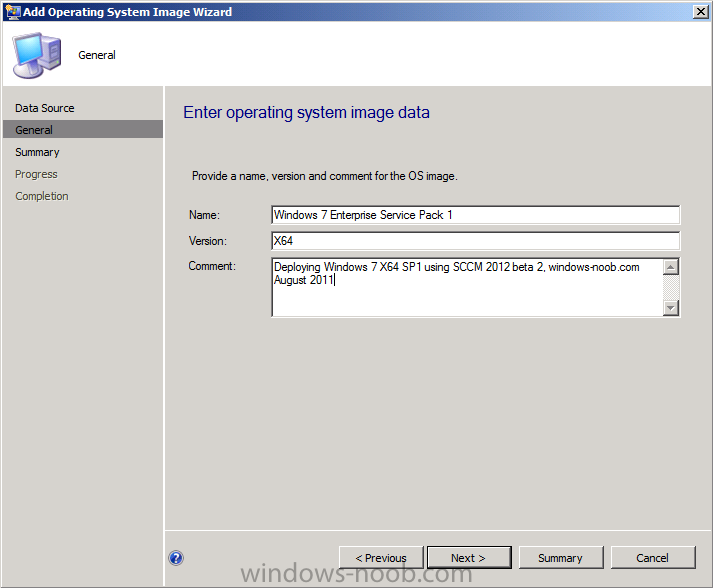
Task: Click the 'General' header title text
Action: 97,55
